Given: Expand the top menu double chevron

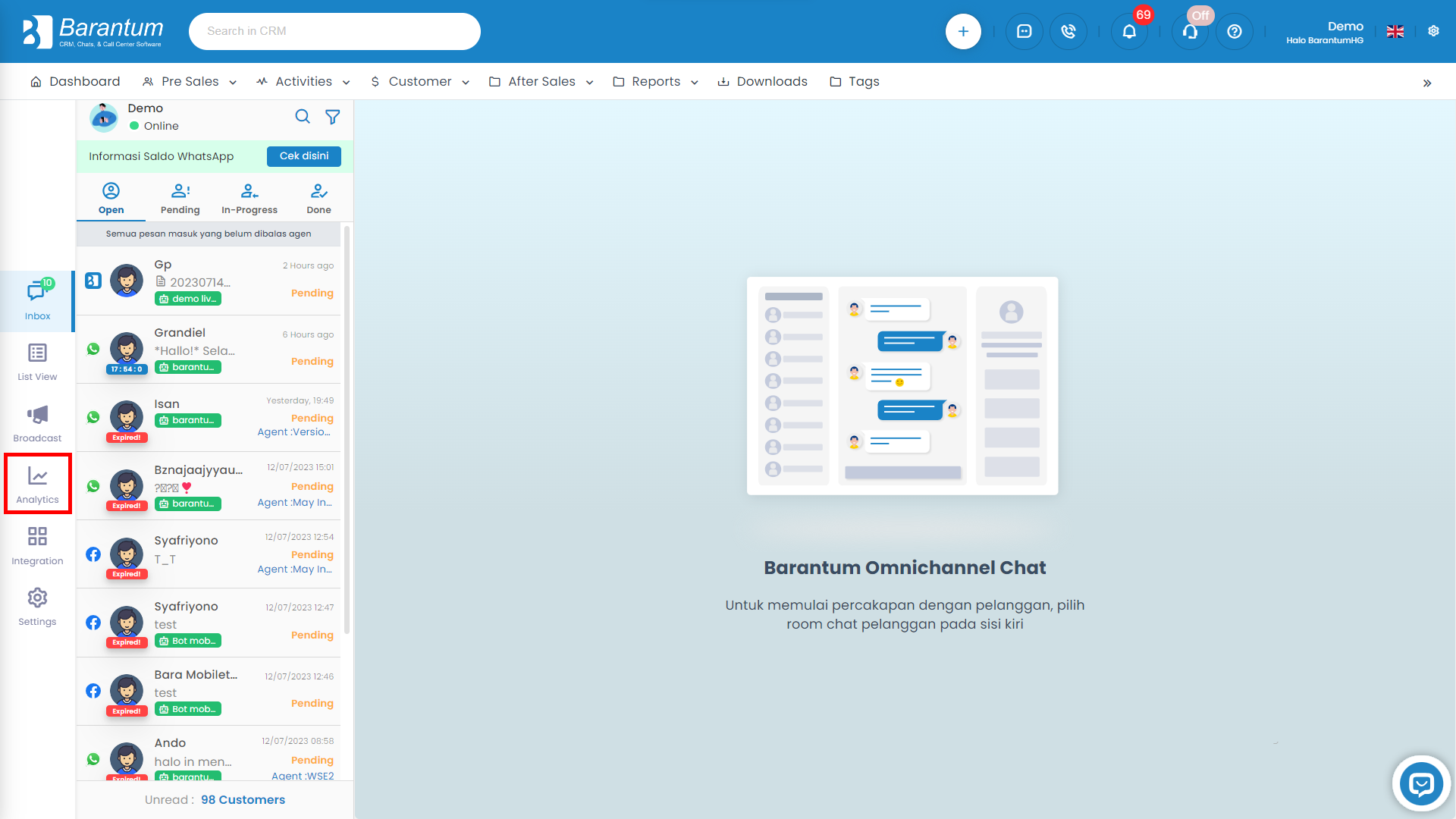Looking at the screenshot, I should tap(1427, 83).
